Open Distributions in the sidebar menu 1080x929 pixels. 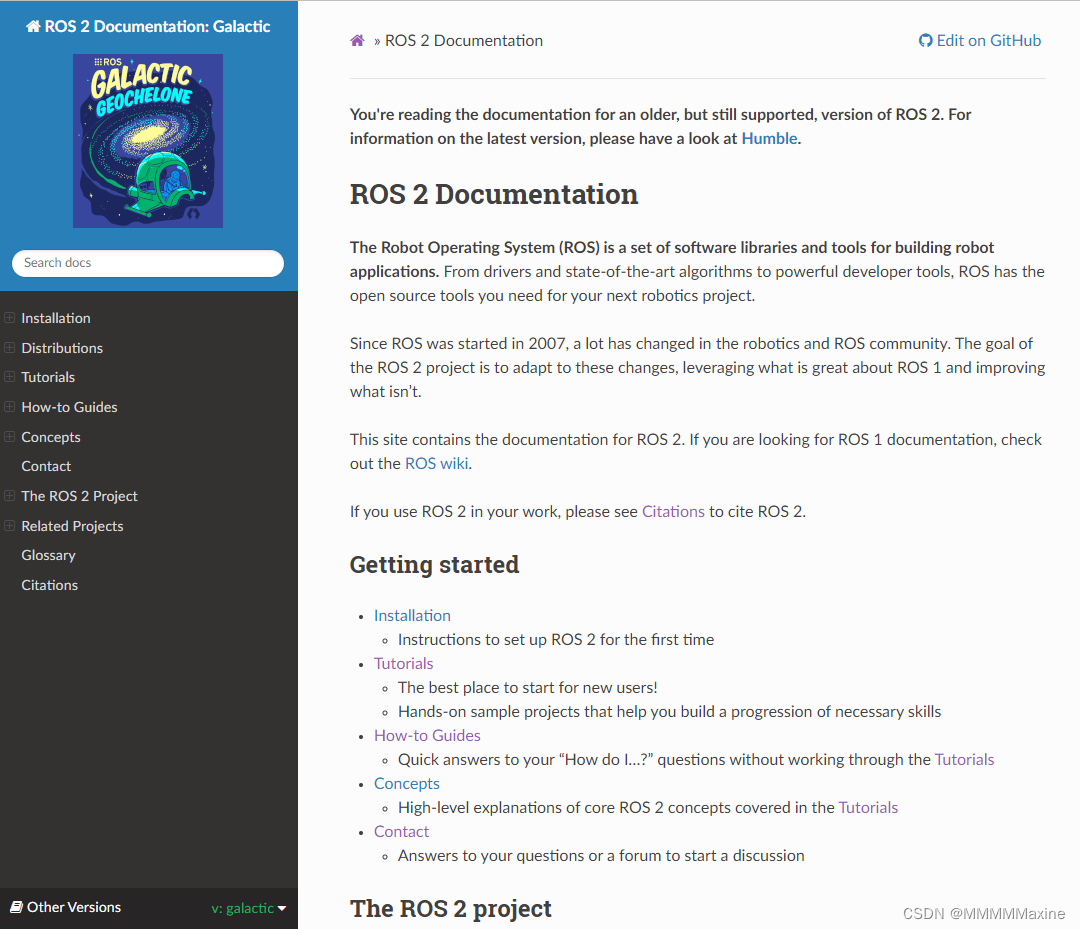point(62,348)
